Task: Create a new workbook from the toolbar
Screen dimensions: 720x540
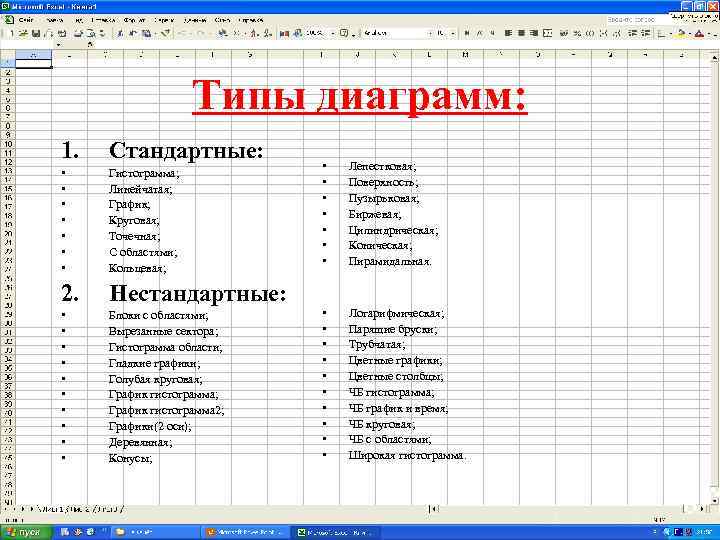Action: [x=11, y=34]
